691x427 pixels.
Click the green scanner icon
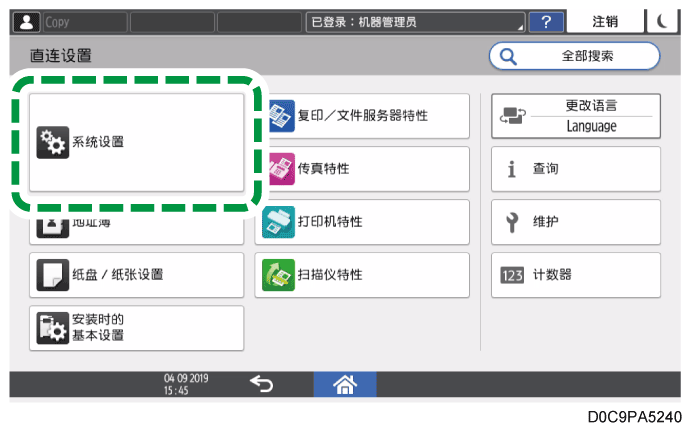[x=278, y=275]
